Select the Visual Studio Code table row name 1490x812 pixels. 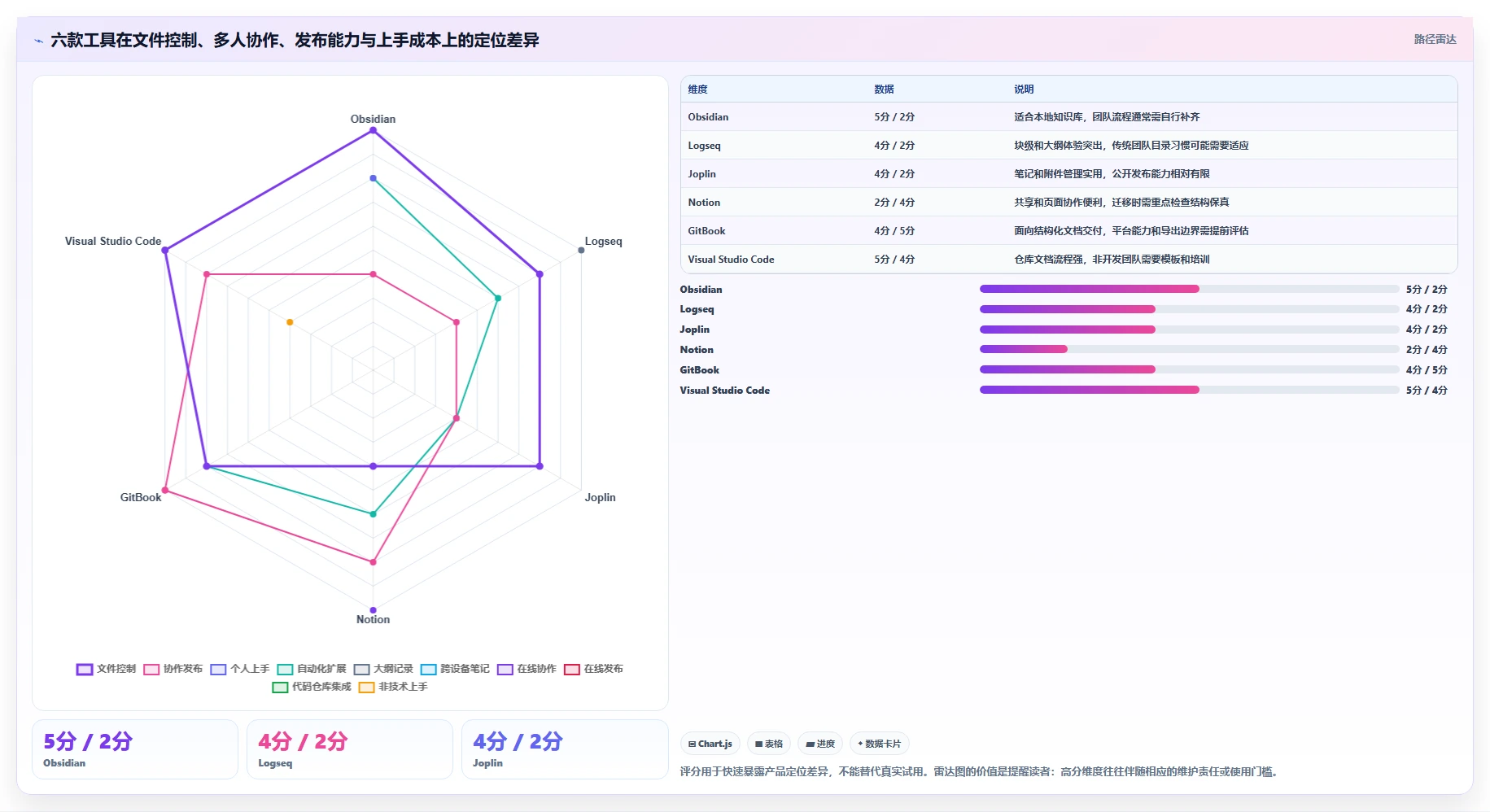(731, 260)
